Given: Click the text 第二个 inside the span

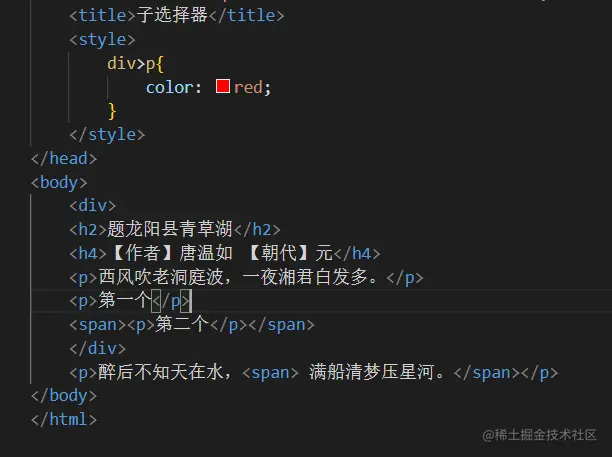Looking at the screenshot, I should coord(181,324).
